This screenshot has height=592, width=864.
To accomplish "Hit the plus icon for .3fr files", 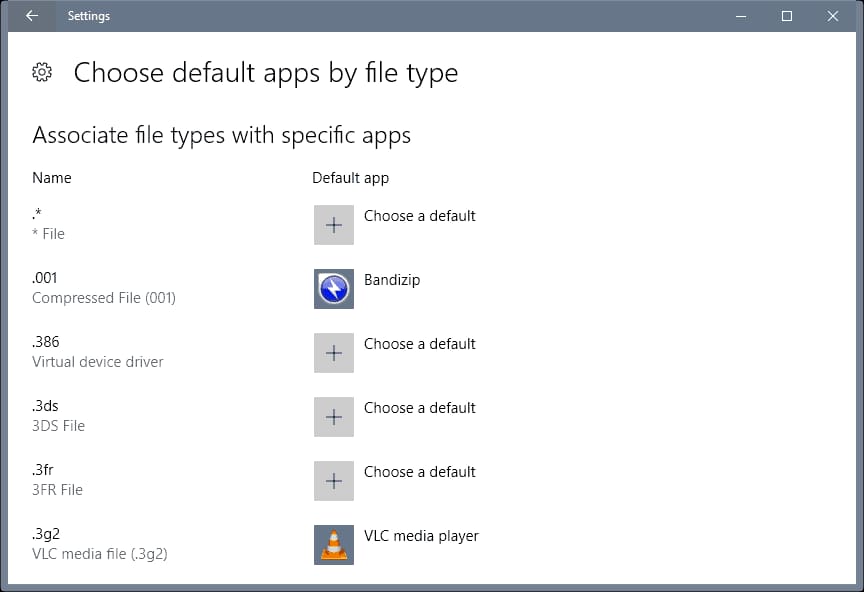I will (x=333, y=481).
